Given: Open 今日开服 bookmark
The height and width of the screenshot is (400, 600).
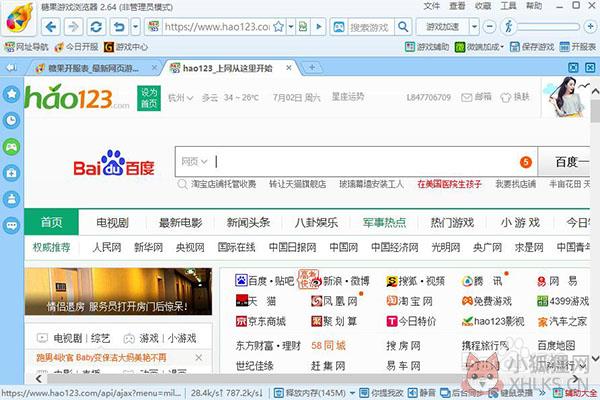Looking at the screenshot, I should (x=76, y=47).
